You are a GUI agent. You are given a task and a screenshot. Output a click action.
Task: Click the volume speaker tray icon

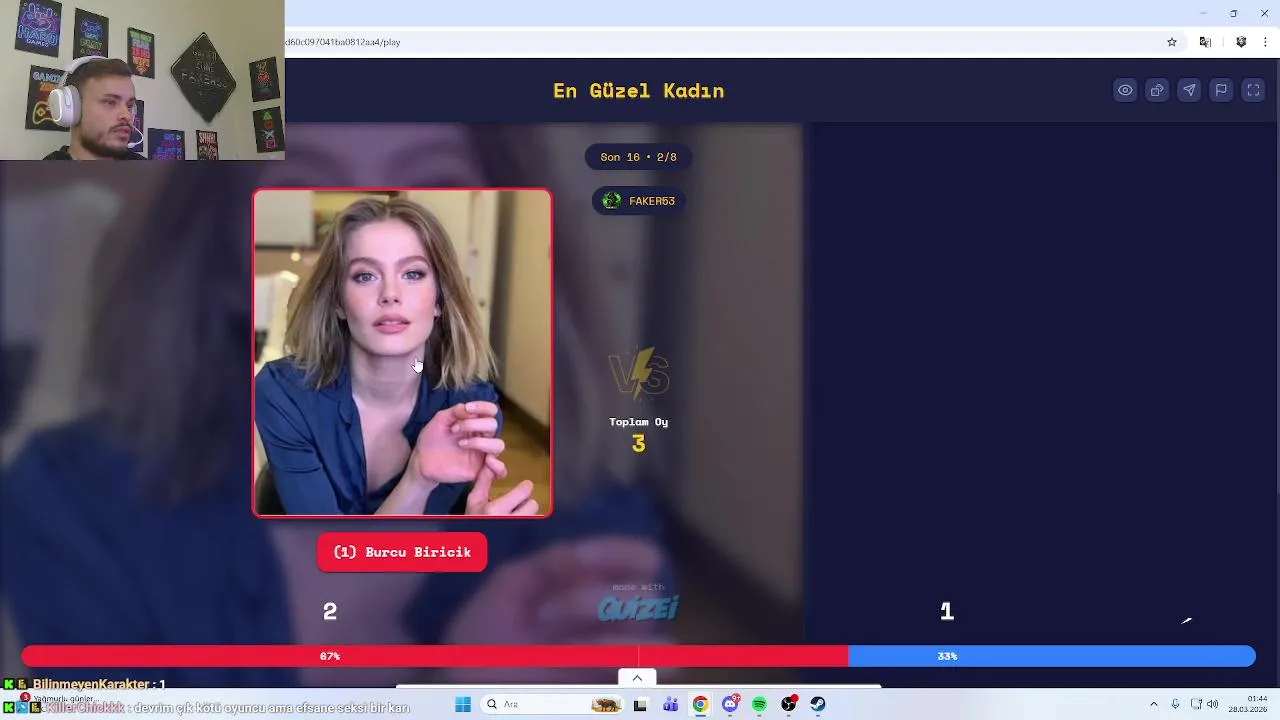click(1213, 704)
